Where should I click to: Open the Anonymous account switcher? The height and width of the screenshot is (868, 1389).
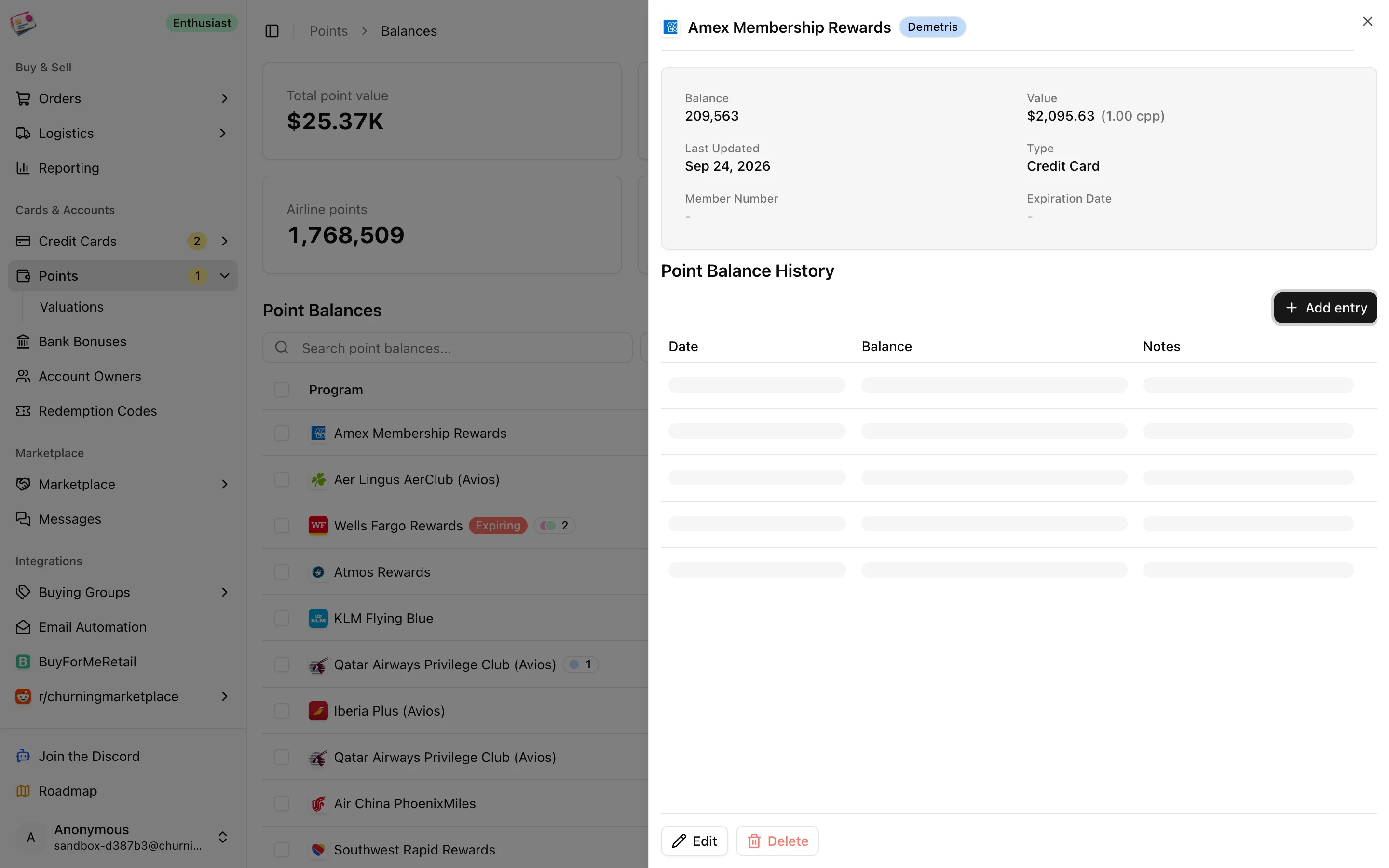click(x=123, y=837)
